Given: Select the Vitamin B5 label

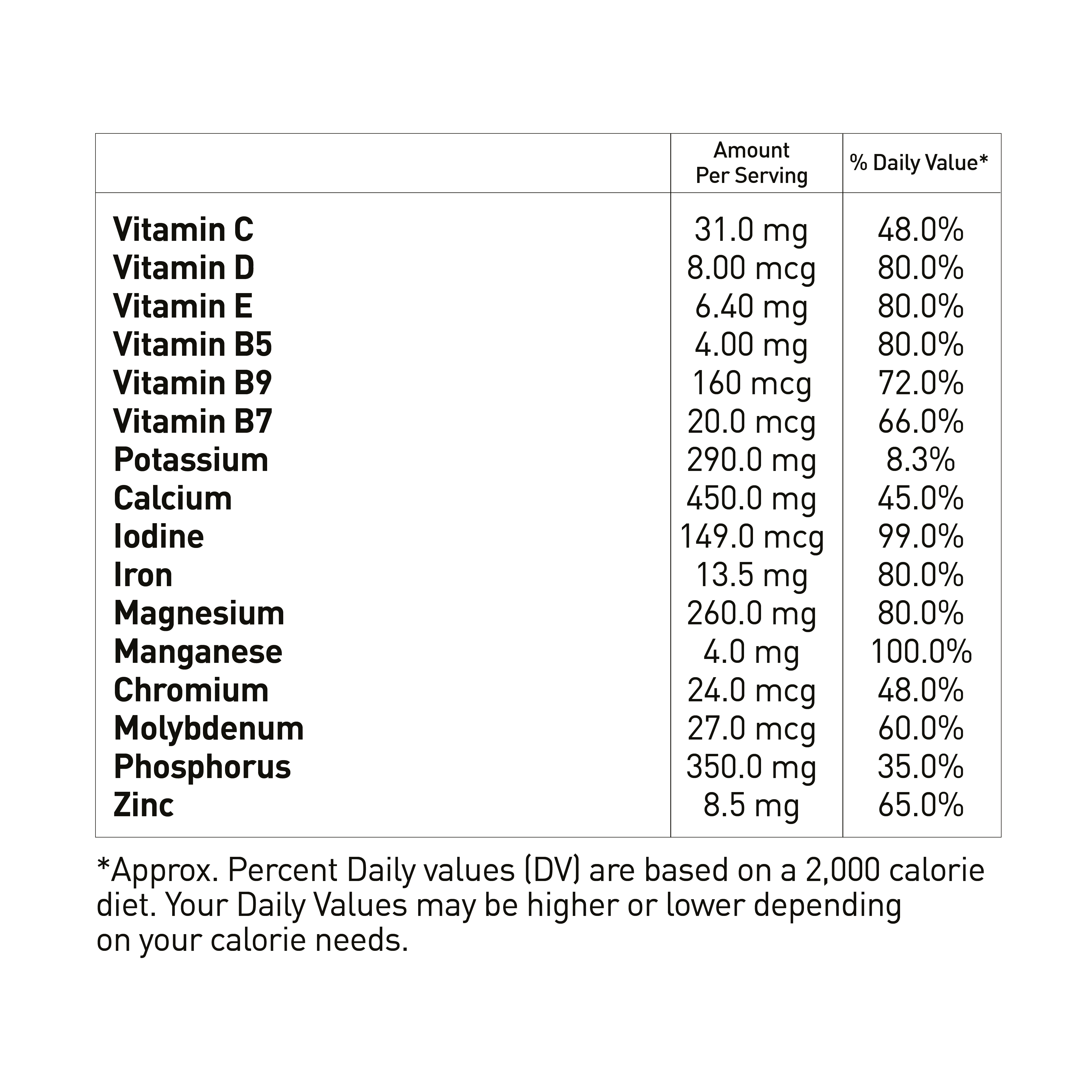Looking at the screenshot, I should [193, 344].
